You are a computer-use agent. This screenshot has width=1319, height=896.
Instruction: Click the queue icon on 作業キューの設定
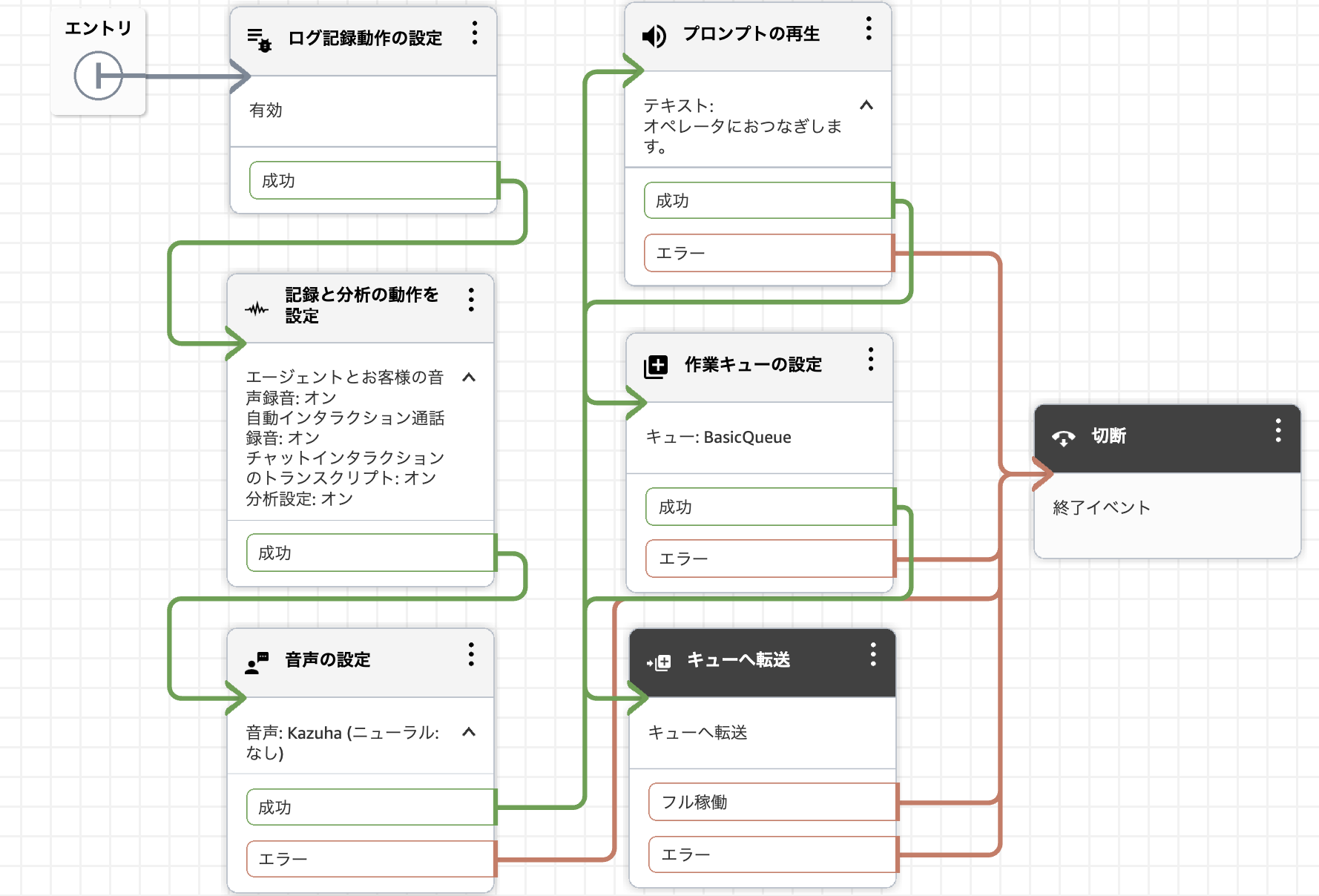[x=656, y=366]
